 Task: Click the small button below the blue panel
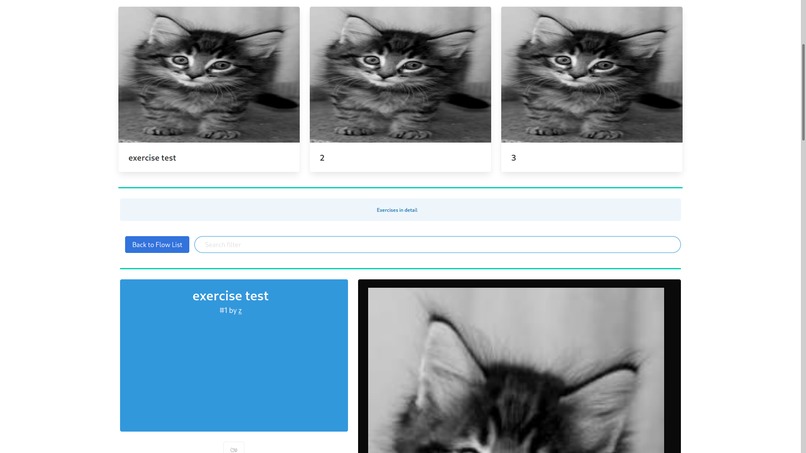click(234, 448)
